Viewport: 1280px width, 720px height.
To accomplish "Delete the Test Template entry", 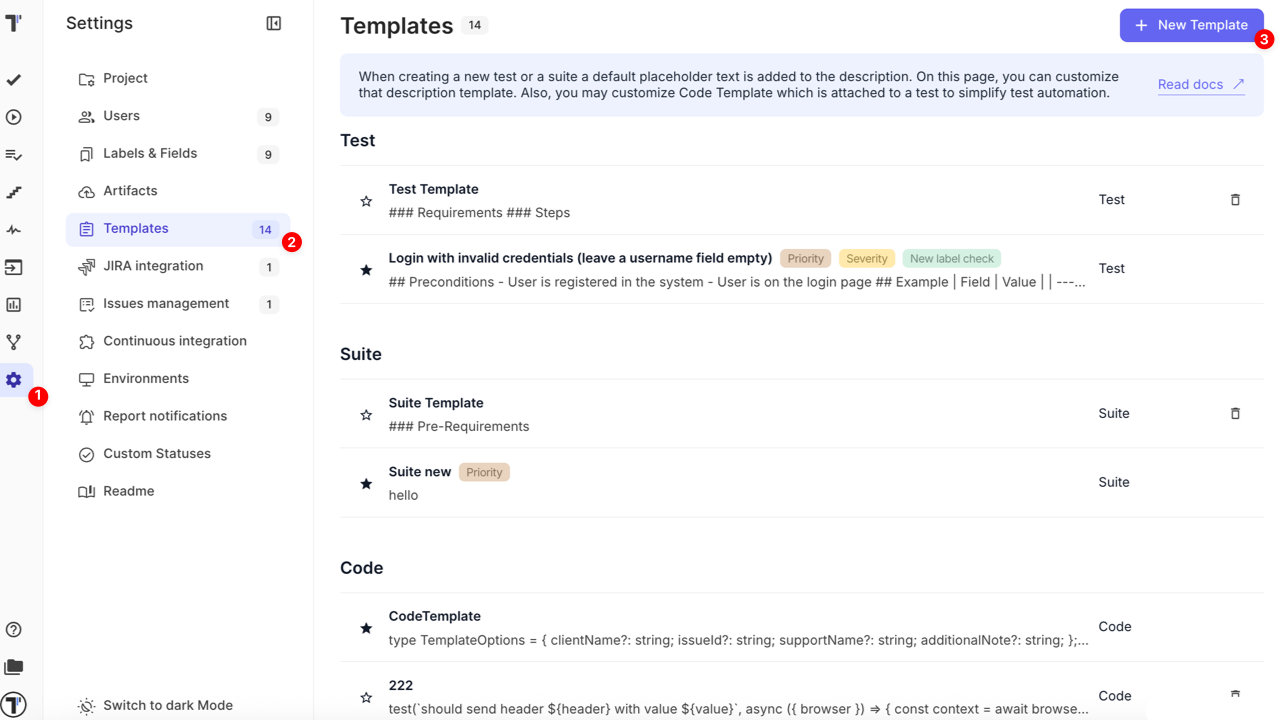I will pyautogui.click(x=1235, y=200).
